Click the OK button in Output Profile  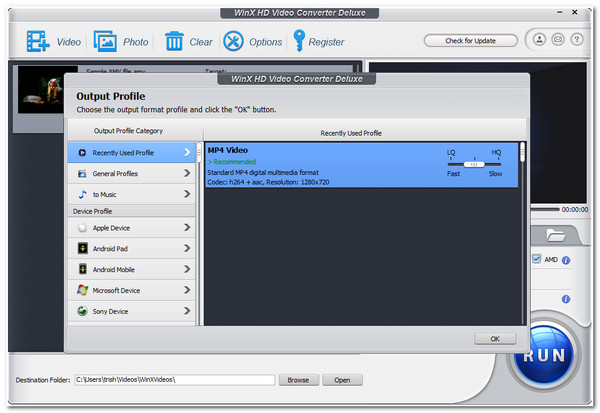coord(495,339)
